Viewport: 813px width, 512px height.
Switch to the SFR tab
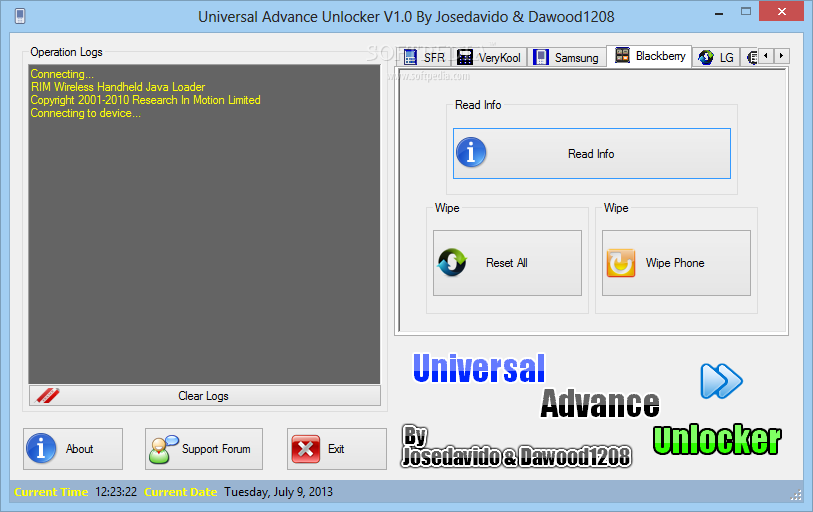(425, 57)
